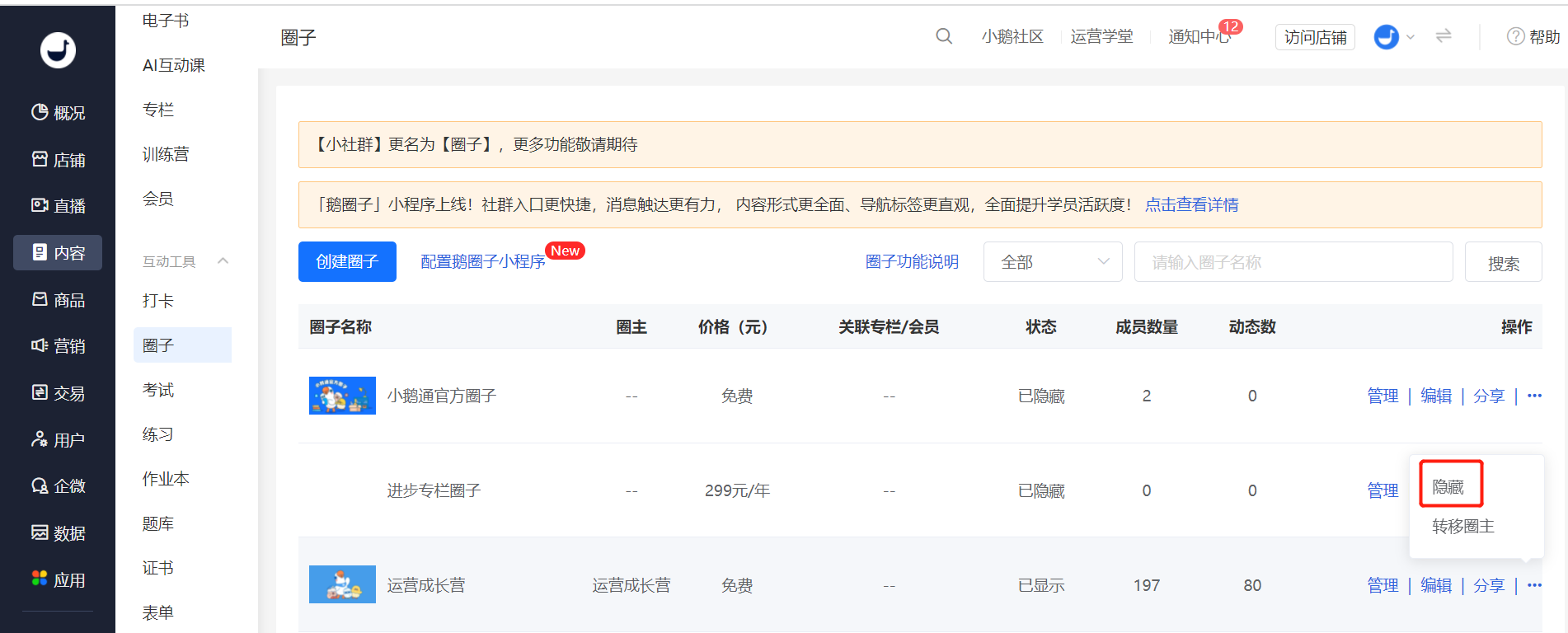Click the 299元/年 price cell

[x=737, y=490]
